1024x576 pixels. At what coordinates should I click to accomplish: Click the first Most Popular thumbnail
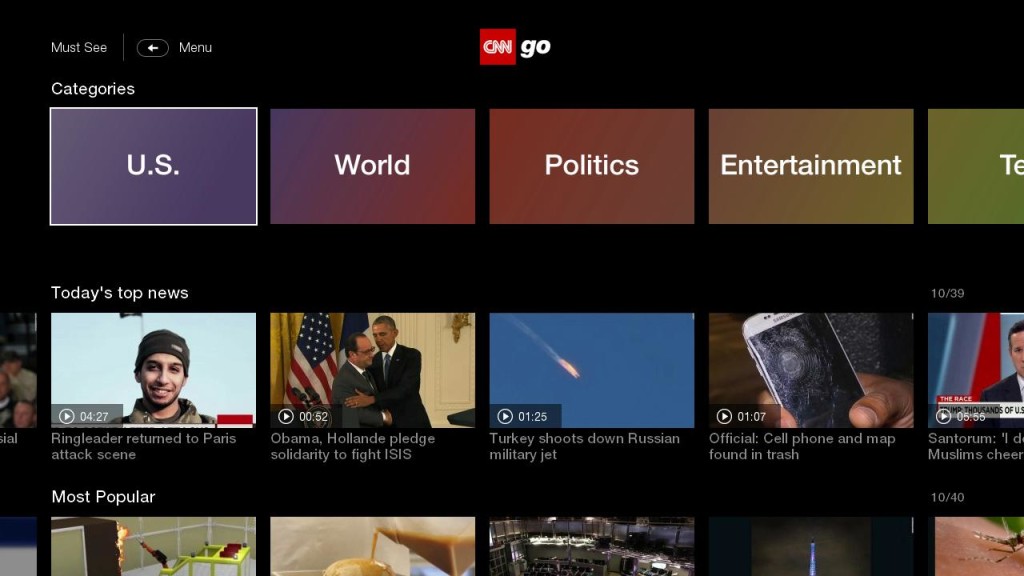point(153,547)
